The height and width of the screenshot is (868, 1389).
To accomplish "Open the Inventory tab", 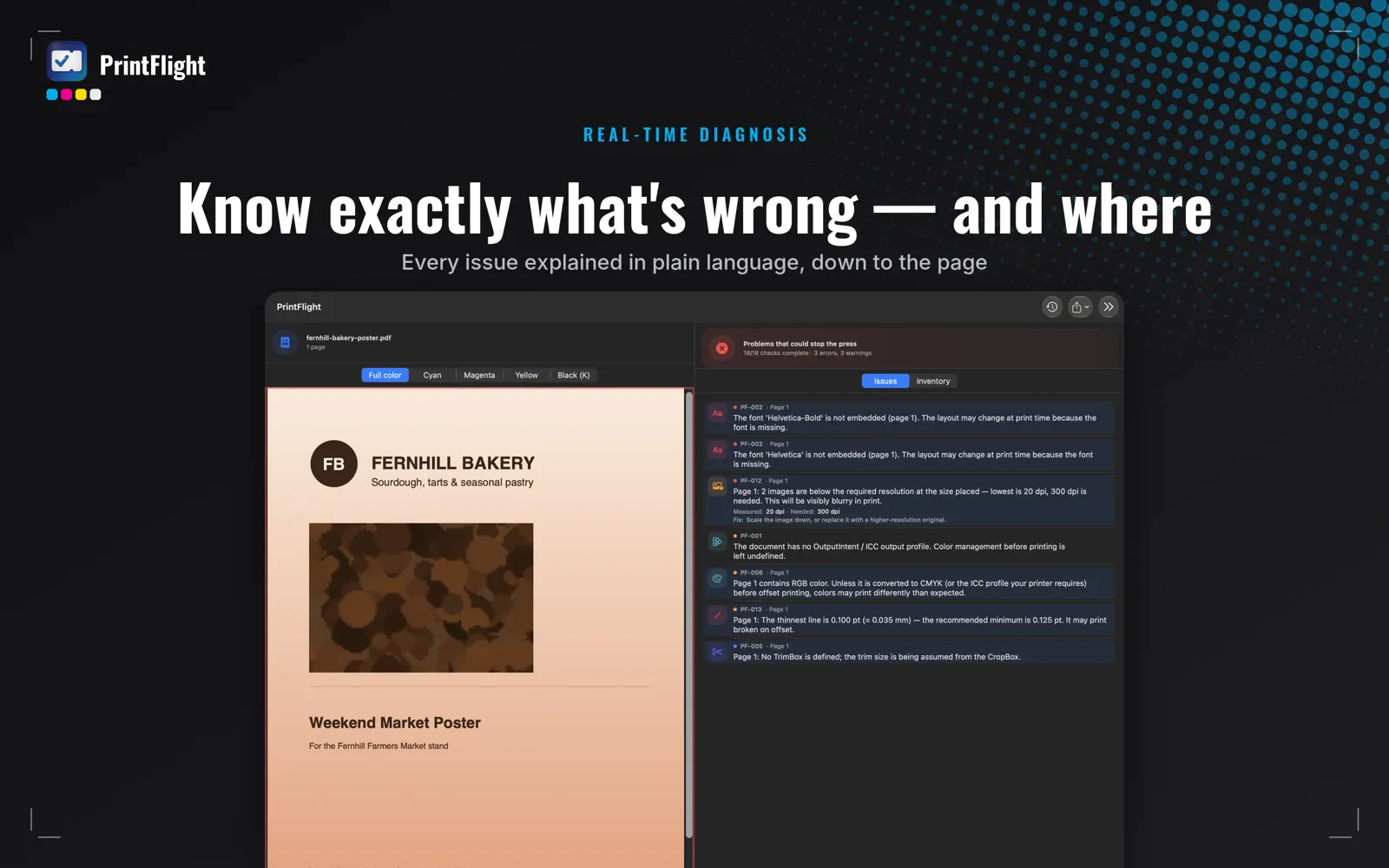I will tap(933, 381).
